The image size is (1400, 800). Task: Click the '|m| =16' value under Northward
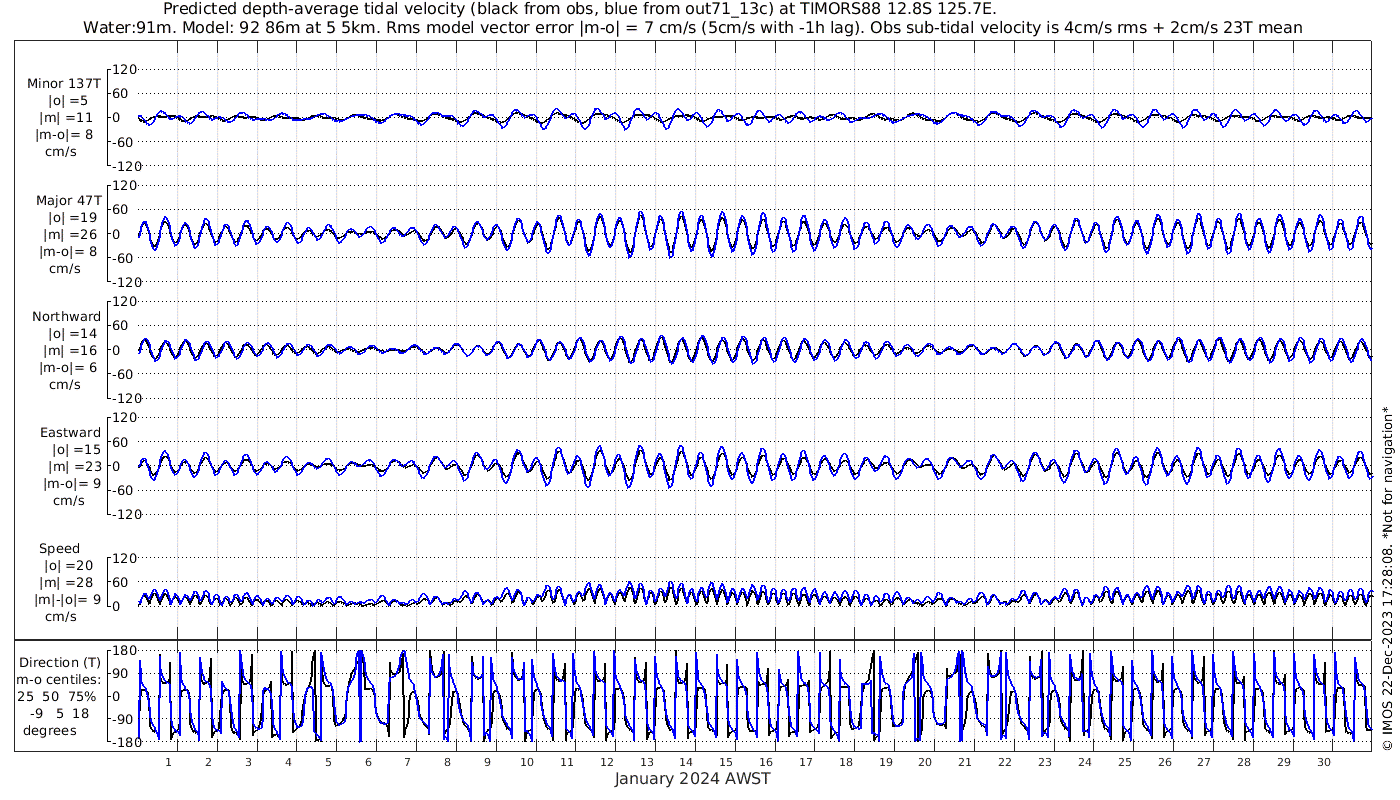click(69, 350)
